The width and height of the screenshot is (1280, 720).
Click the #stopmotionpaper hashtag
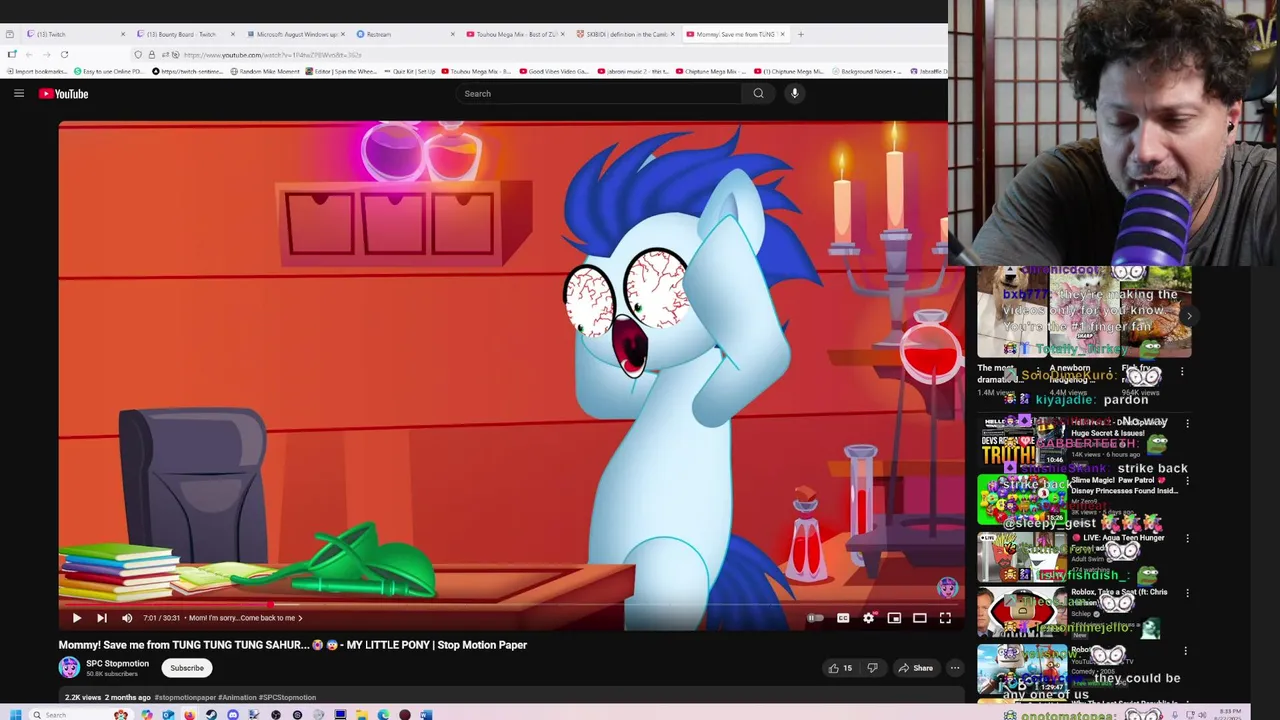click(185, 697)
